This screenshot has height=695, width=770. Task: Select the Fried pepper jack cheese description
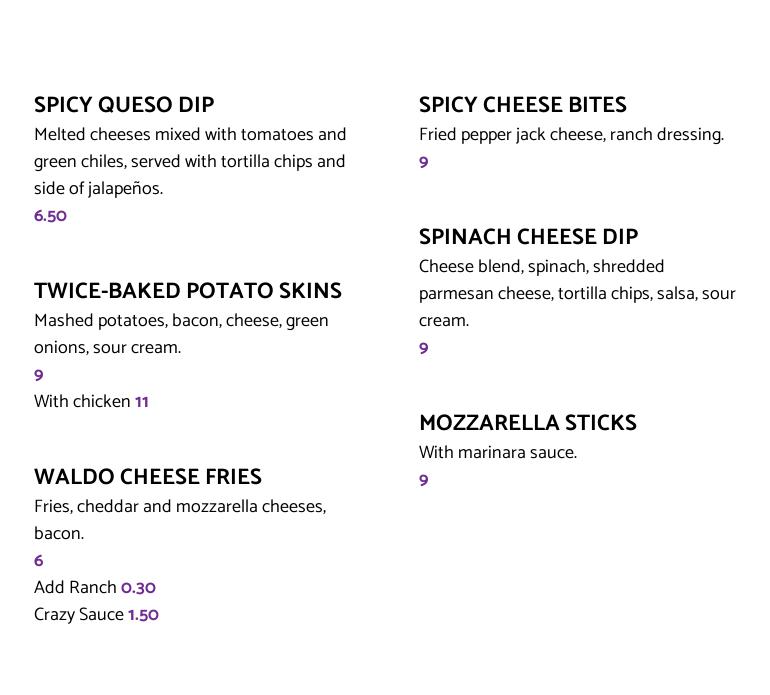pyautogui.click(x=571, y=135)
